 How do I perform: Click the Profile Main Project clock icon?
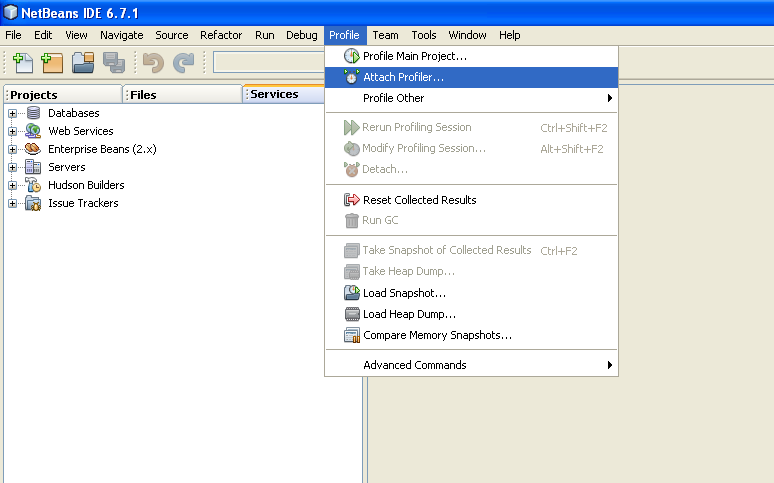coord(351,56)
